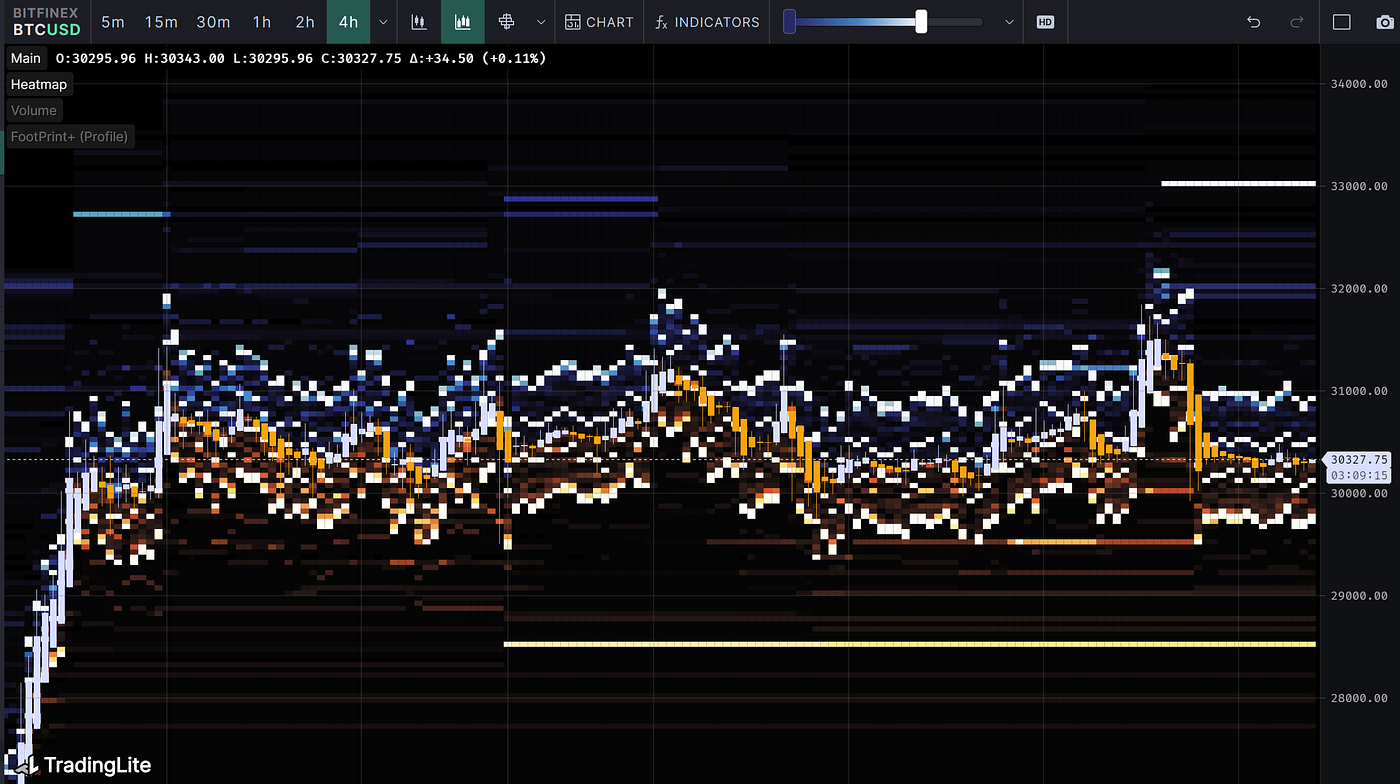This screenshot has width=1400, height=784.
Task: Click the 32000.00 price axis label
Action: (x=1358, y=288)
